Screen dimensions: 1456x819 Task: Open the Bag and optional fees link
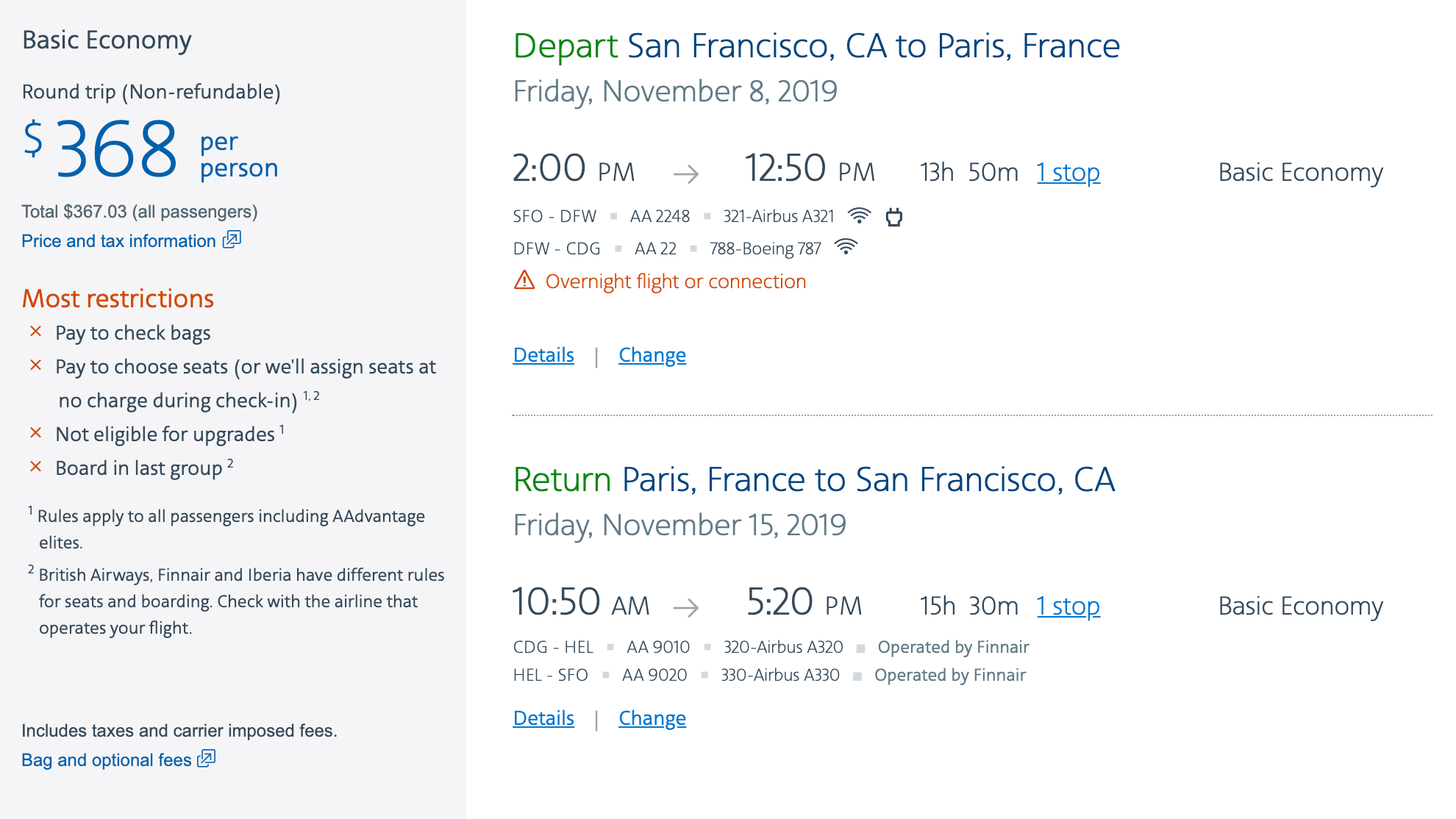click(107, 760)
